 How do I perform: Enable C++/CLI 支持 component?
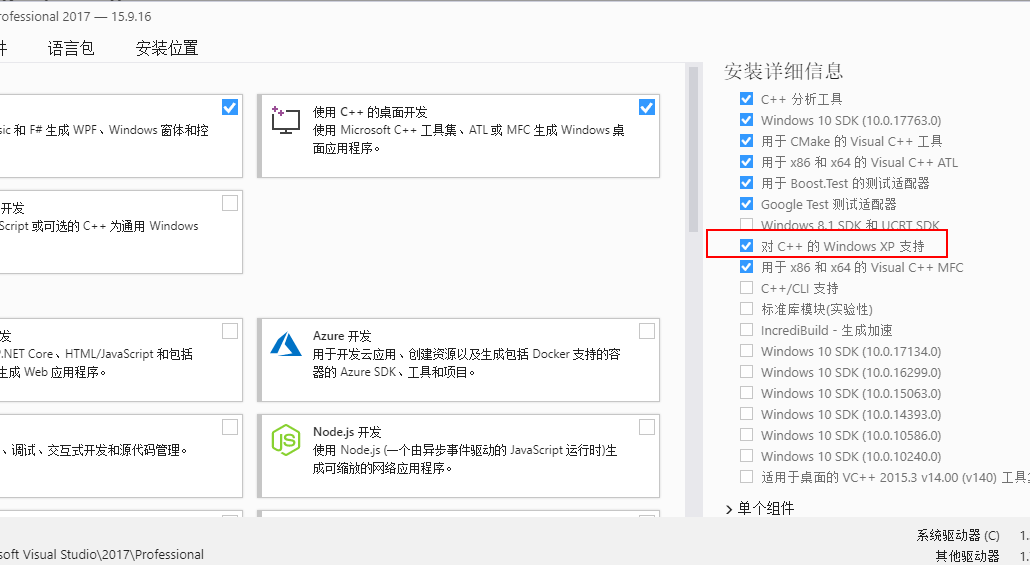(746, 288)
